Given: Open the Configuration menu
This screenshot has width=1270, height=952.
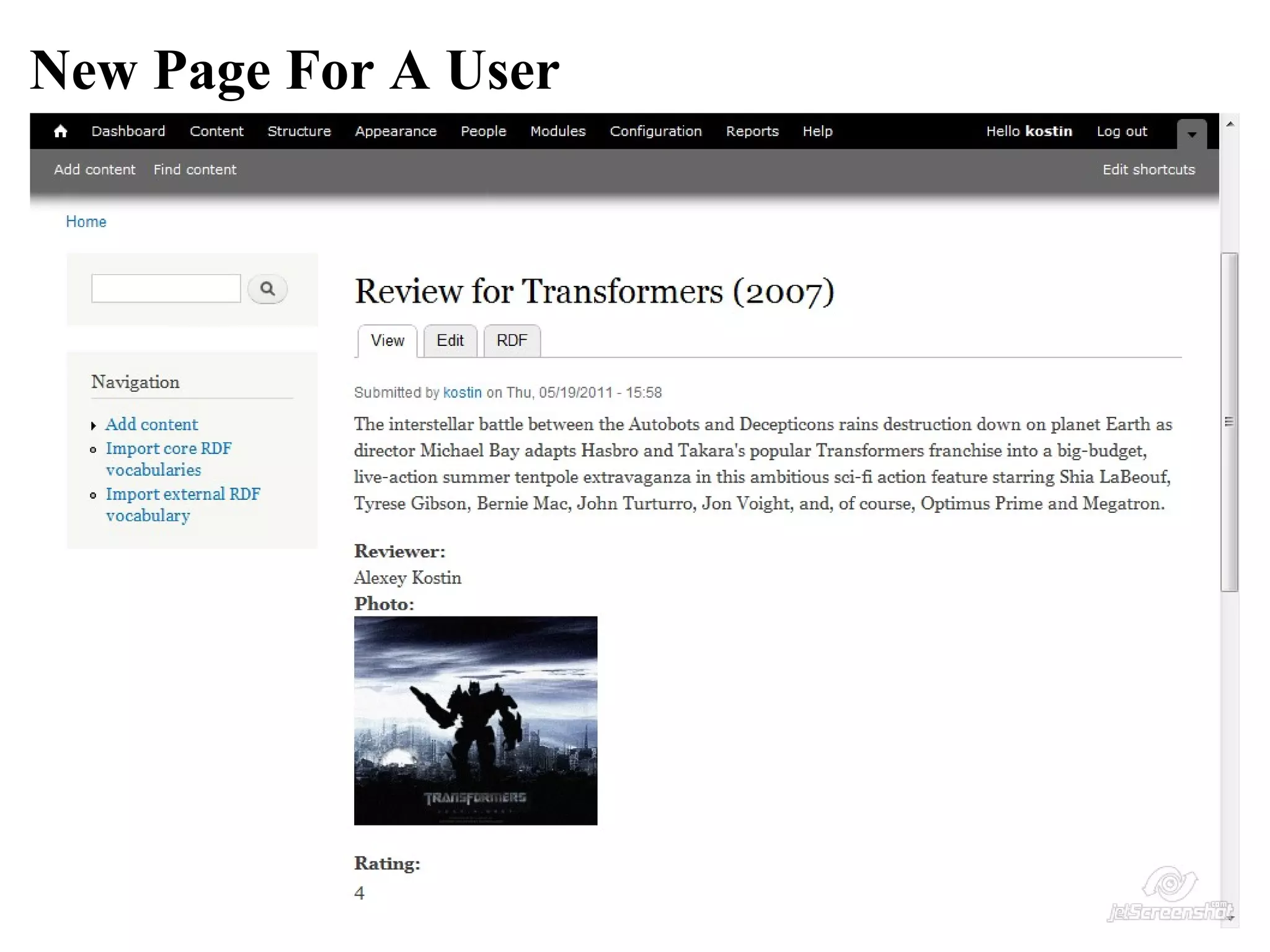Looking at the screenshot, I should click(x=655, y=131).
